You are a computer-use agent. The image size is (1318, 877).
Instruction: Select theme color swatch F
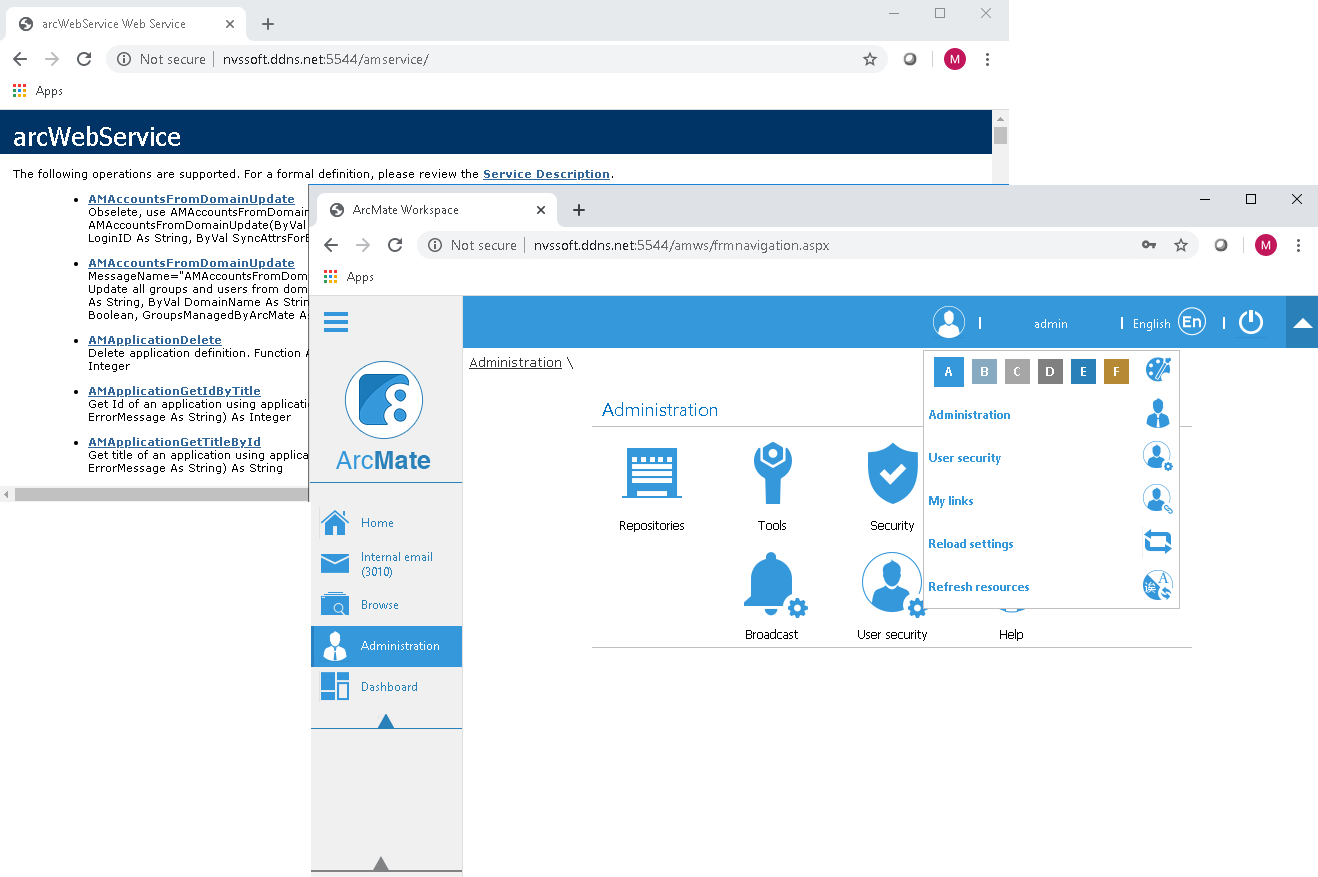point(1116,371)
